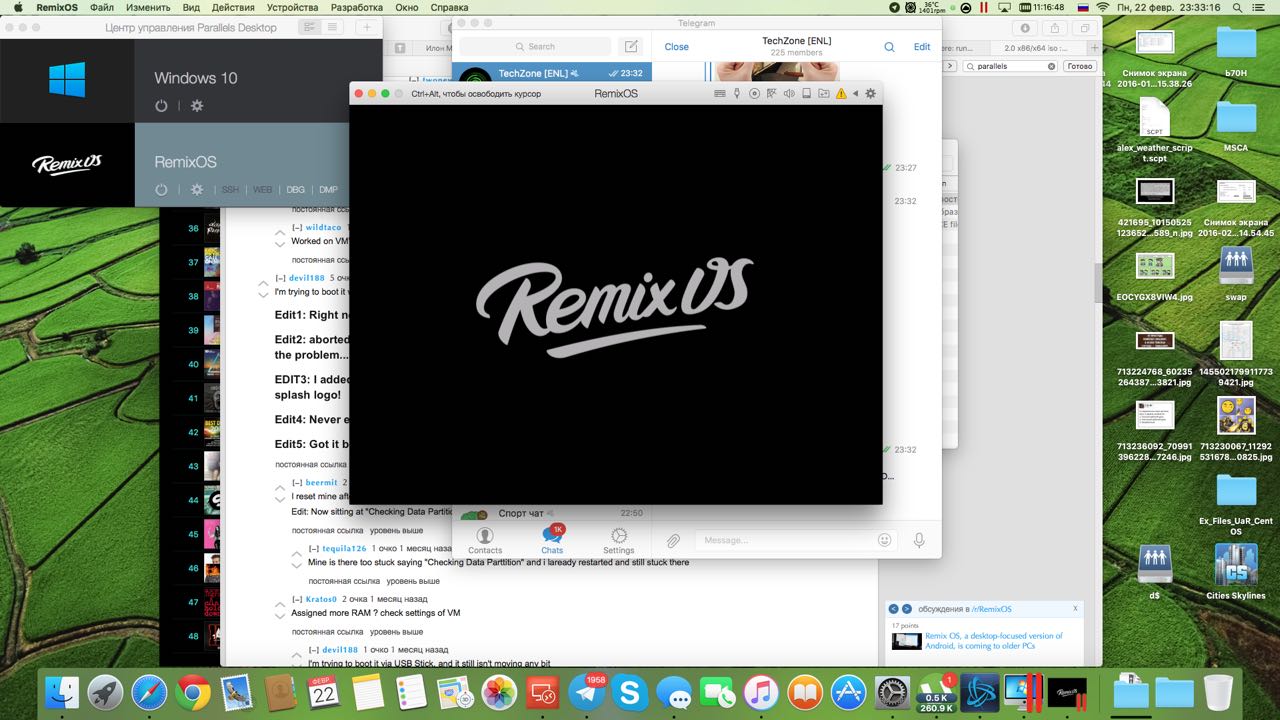Click the sound icon in RemixOS titlebar
The height and width of the screenshot is (720, 1280).
point(789,94)
